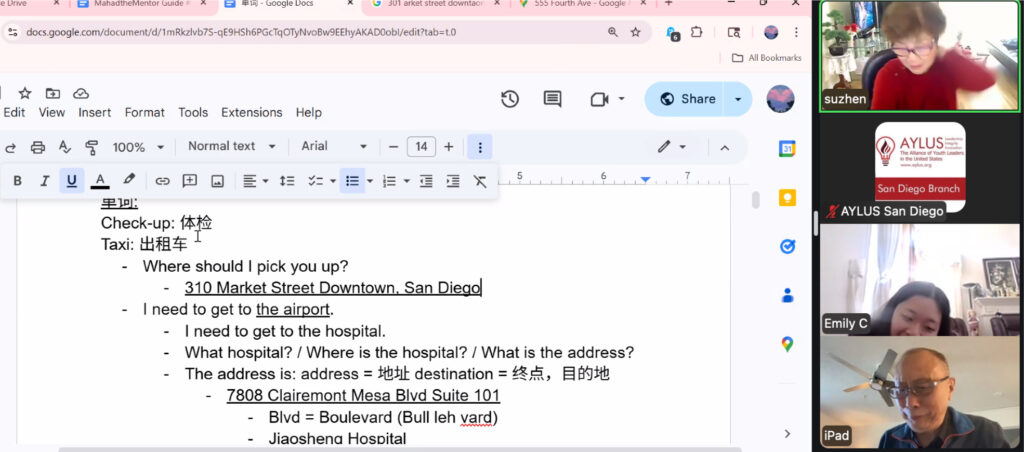Click the insert link icon
1024x452 pixels.
coord(162,181)
